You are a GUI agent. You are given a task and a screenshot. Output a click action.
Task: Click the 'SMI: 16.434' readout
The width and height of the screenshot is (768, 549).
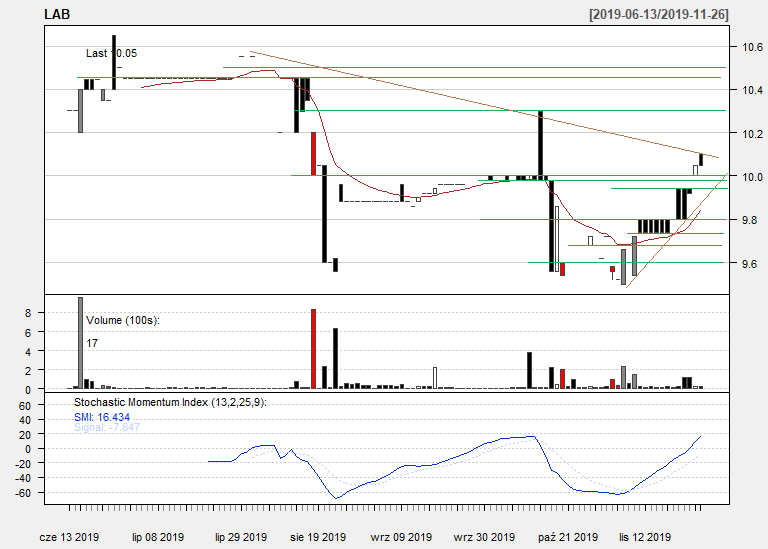point(102,417)
